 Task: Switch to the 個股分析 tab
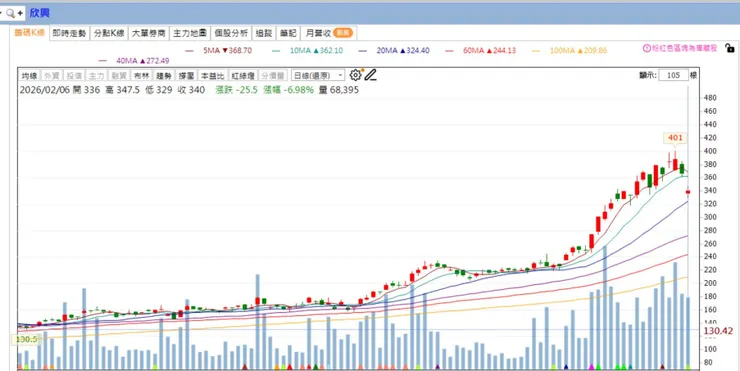tap(231, 33)
